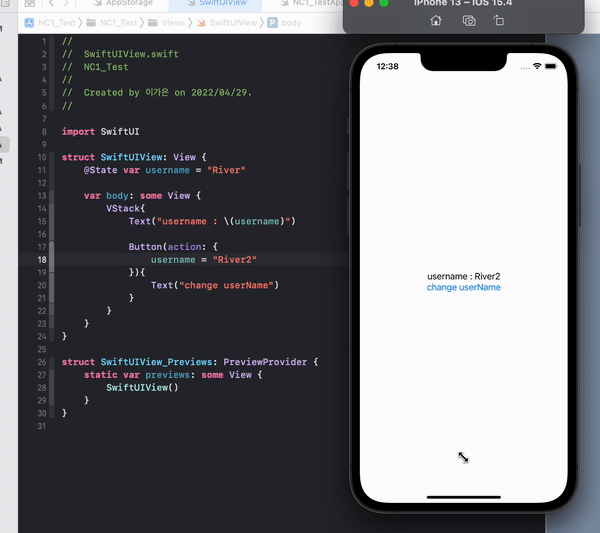Image resolution: width=600 pixels, height=533 pixels.
Task: Click the Button(action: { code line
Action: [x=173, y=247]
